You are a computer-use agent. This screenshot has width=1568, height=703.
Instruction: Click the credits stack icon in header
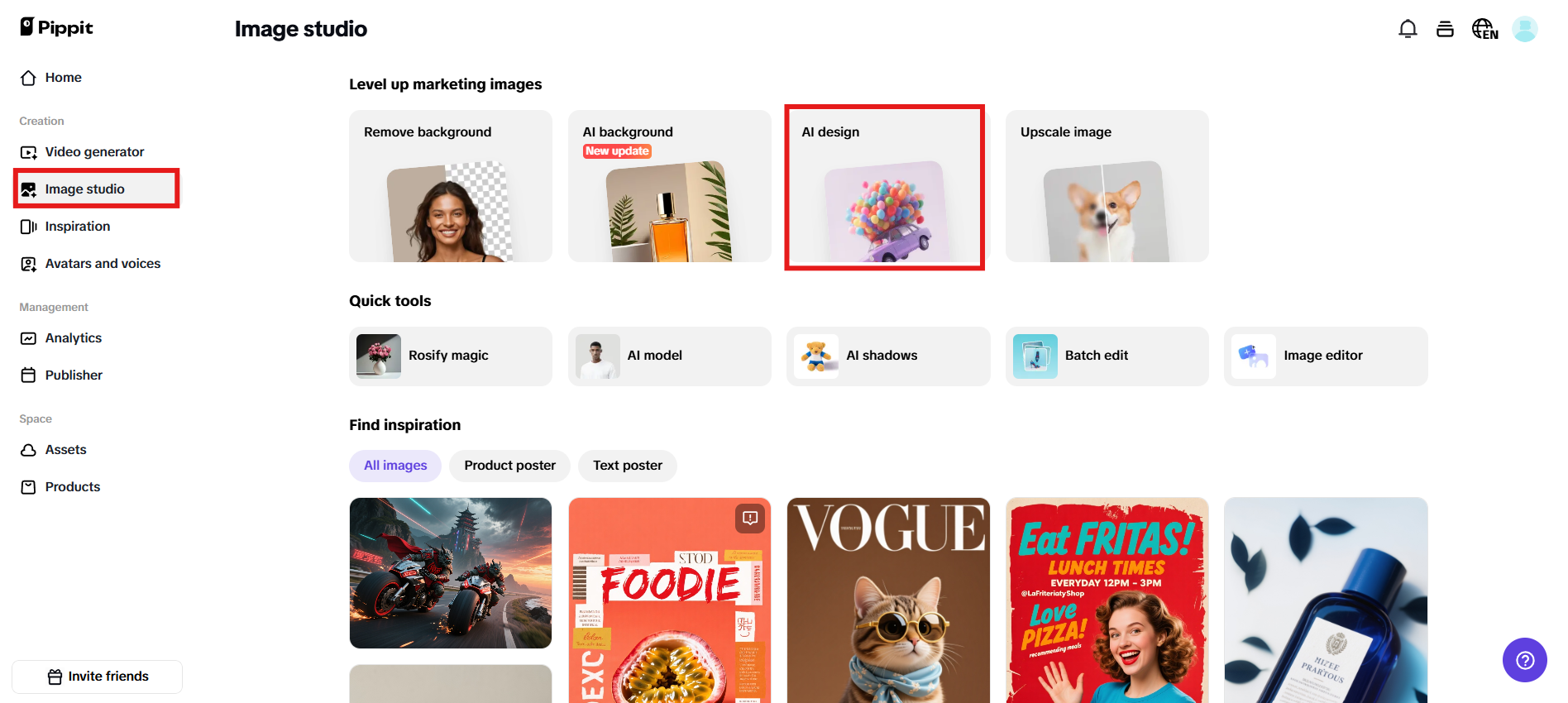click(1445, 29)
